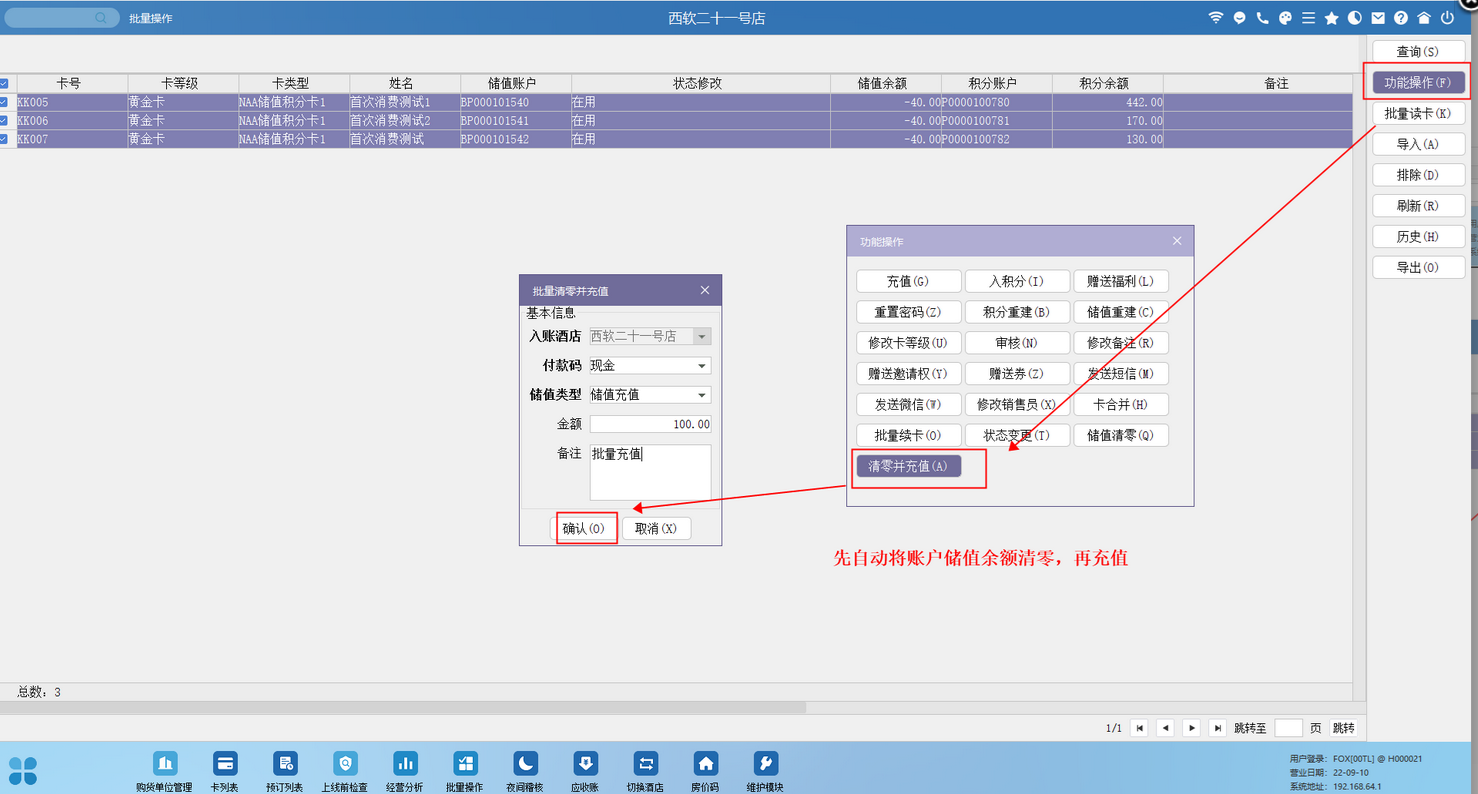Choose 储值清零(Q) in function panel

1120,436
